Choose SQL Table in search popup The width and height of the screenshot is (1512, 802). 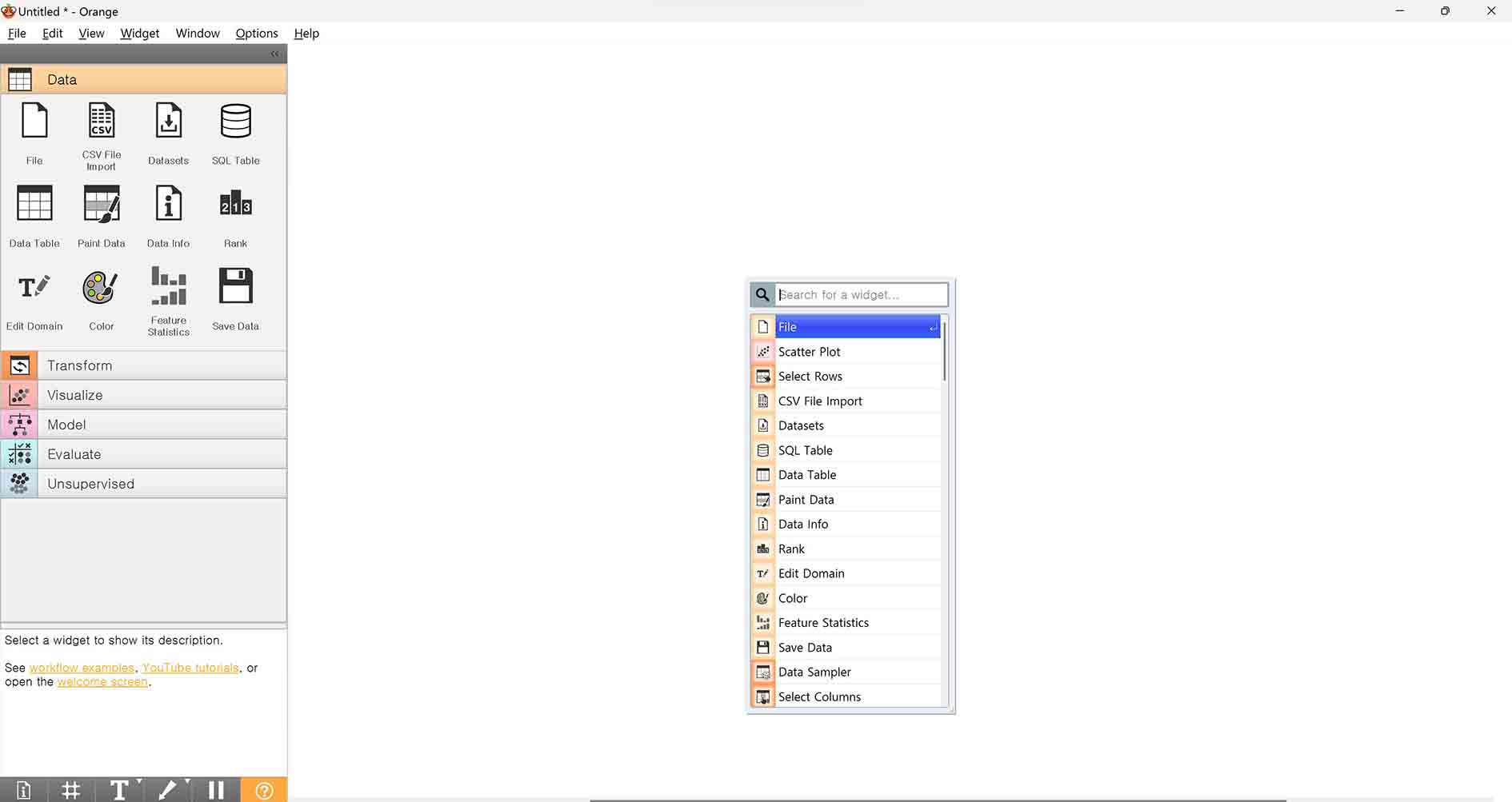coord(846,450)
